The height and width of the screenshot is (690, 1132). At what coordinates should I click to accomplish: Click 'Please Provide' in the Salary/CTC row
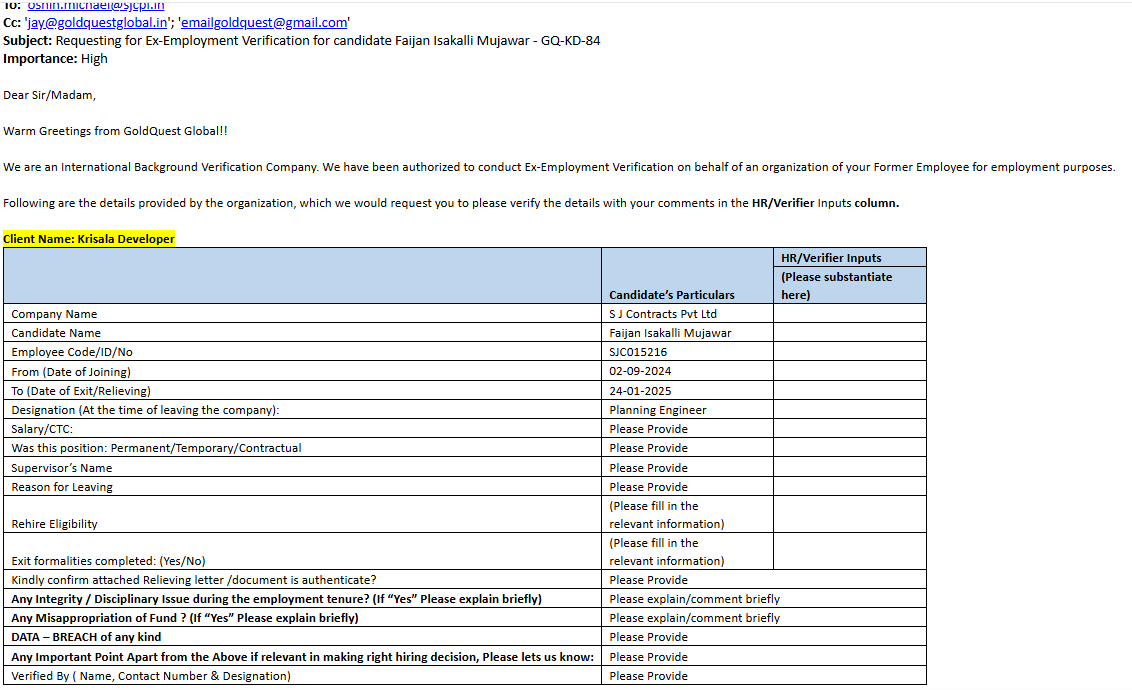pyautogui.click(x=648, y=429)
